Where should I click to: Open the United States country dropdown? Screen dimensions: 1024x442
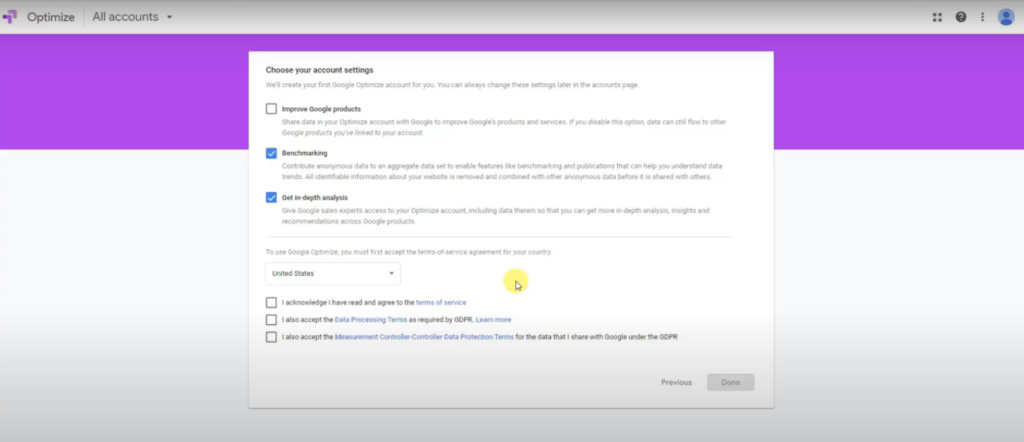333,274
